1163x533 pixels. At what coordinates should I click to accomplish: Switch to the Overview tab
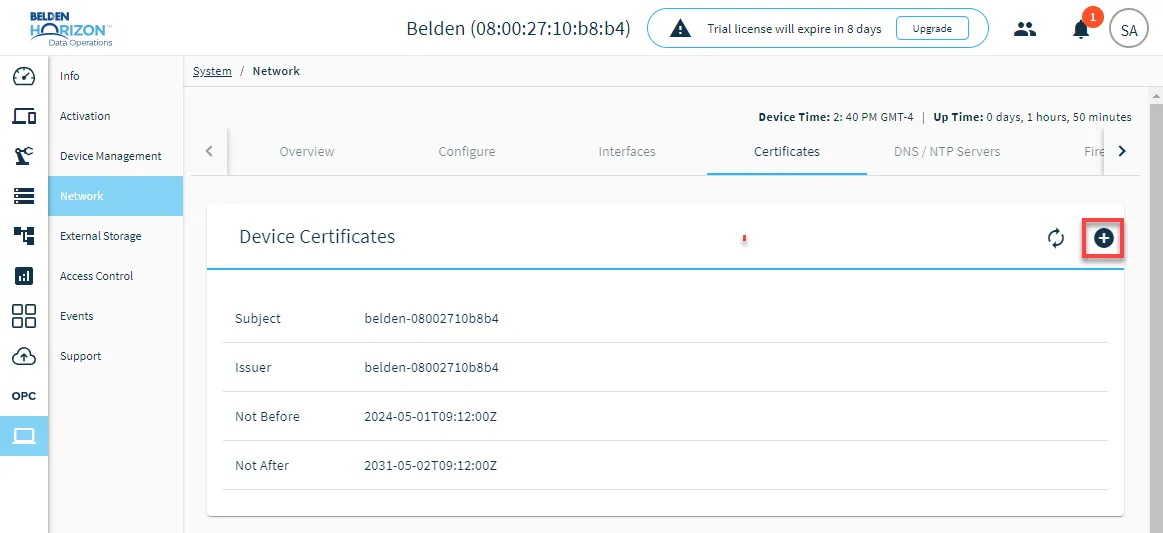[x=307, y=151]
